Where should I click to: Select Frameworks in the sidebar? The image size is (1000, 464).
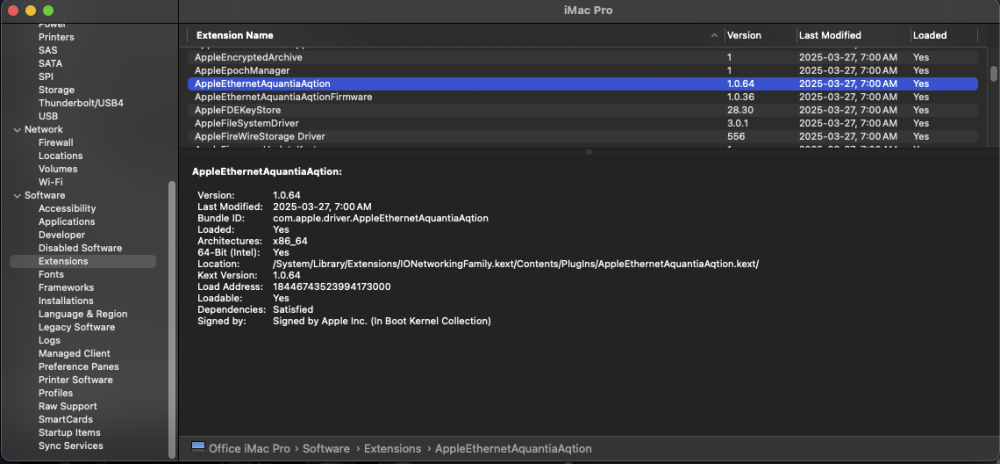point(66,287)
